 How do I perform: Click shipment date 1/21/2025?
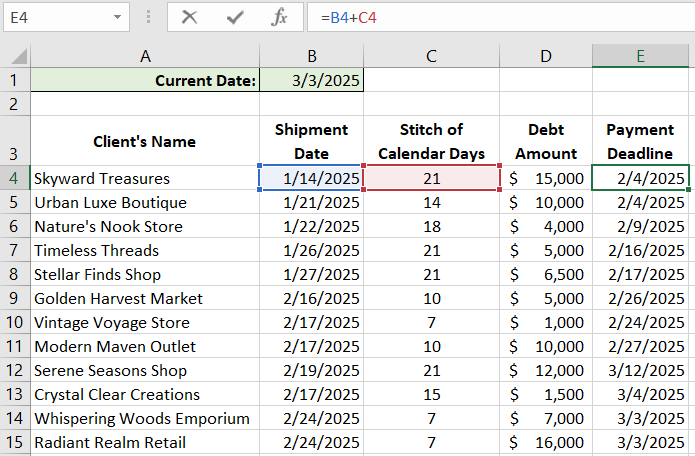[312, 202]
